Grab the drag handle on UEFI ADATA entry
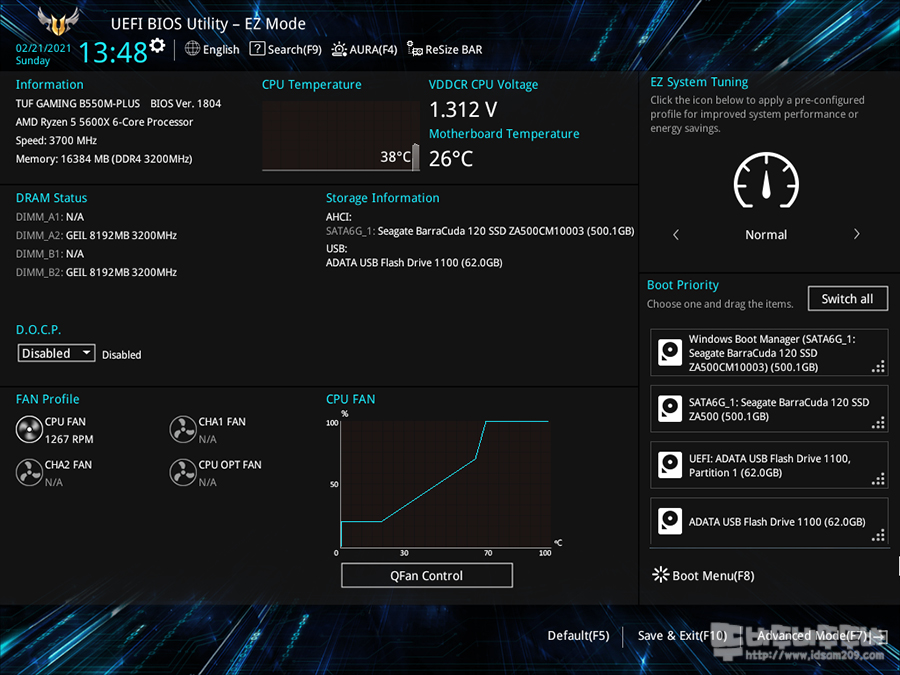This screenshot has height=675, width=900. point(878,479)
